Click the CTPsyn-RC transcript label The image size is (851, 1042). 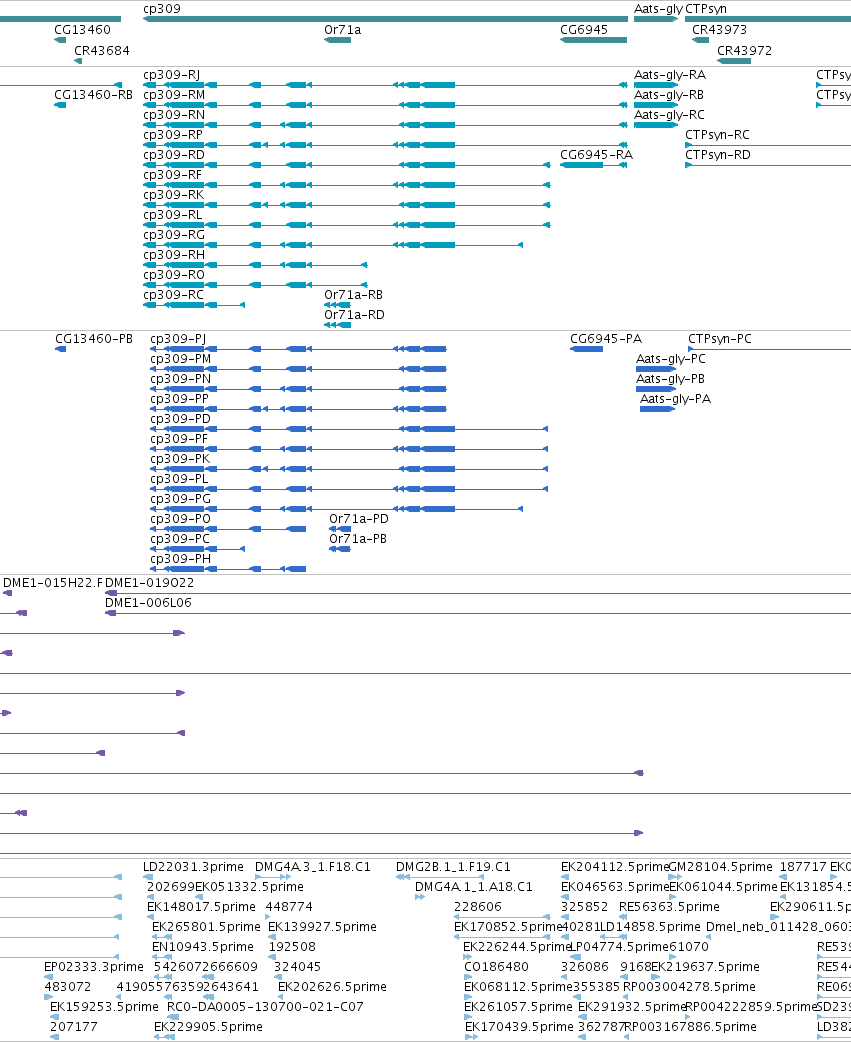coord(717,135)
